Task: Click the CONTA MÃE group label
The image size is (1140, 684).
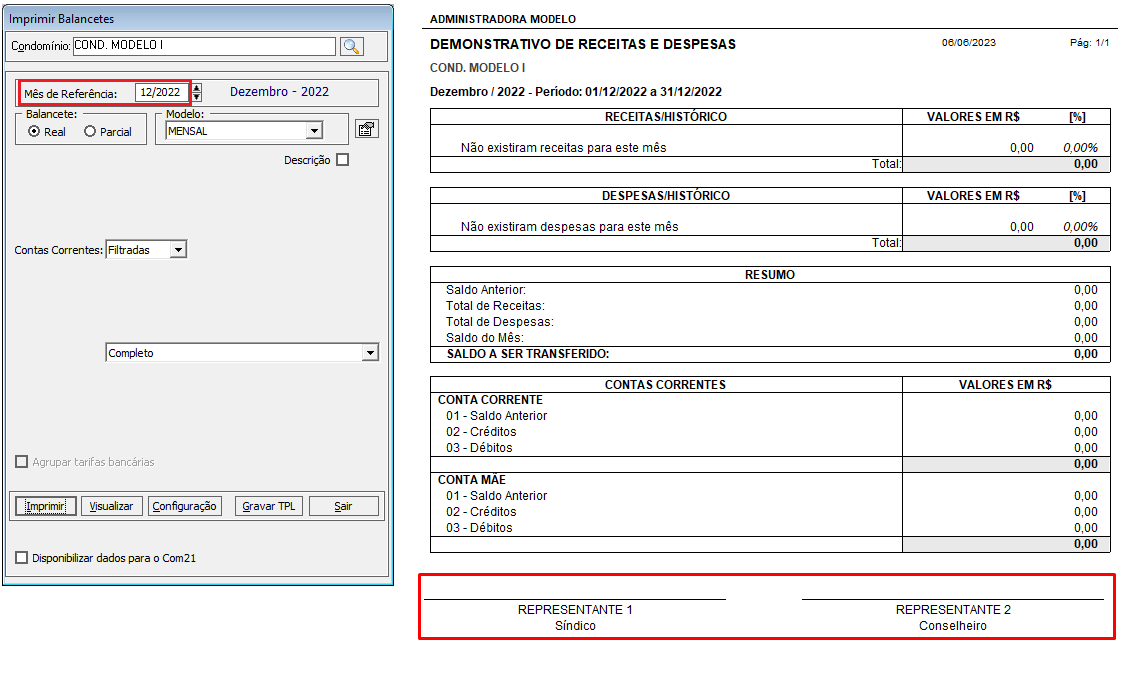Action: (471, 480)
